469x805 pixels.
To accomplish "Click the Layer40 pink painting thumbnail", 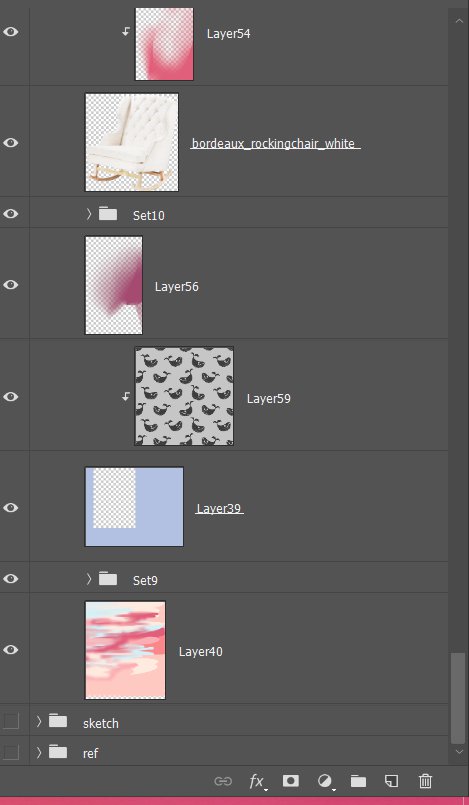I will 125,650.
